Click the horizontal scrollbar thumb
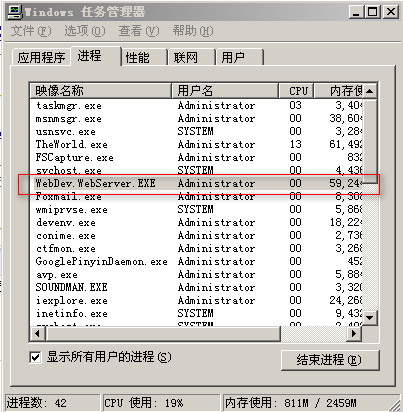The width and height of the screenshot is (403, 412). point(162,333)
